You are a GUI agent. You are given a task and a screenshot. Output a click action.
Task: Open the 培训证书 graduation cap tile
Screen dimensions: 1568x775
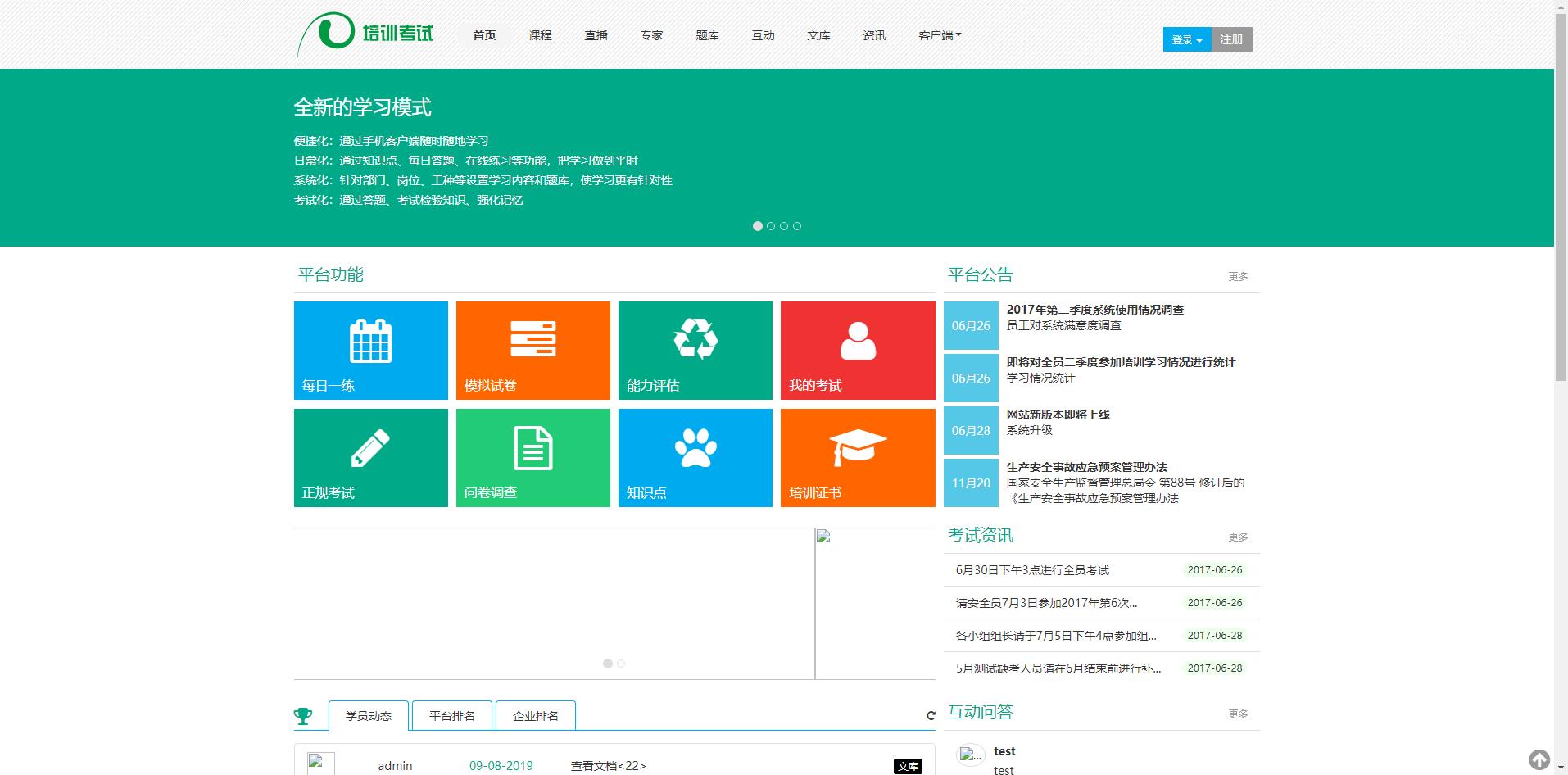(x=858, y=458)
